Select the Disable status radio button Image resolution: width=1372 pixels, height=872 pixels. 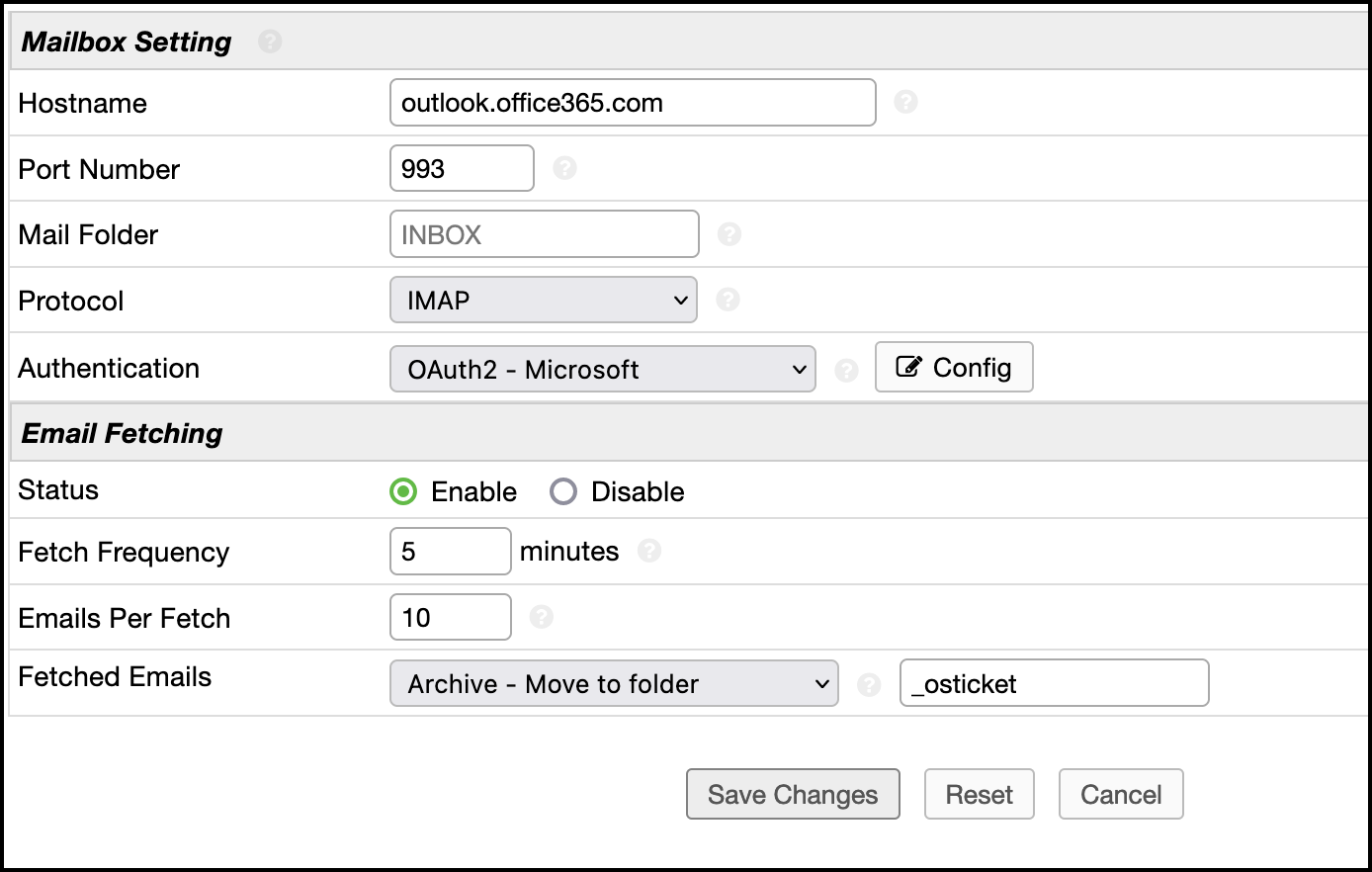563,491
